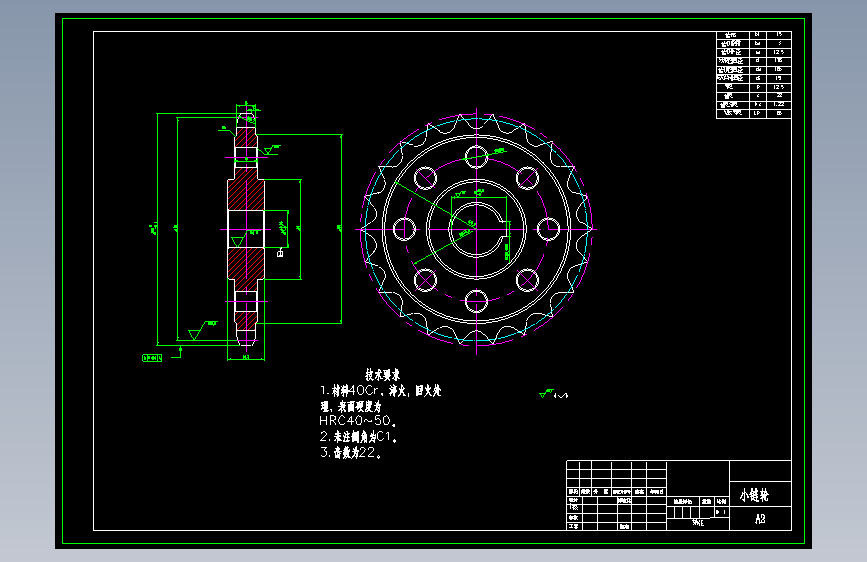Click the keyway slot of center bore

click(x=506, y=229)
